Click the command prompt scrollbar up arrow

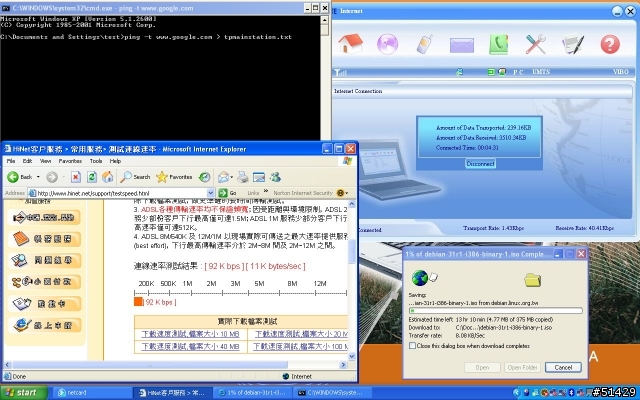pos(324,20)
